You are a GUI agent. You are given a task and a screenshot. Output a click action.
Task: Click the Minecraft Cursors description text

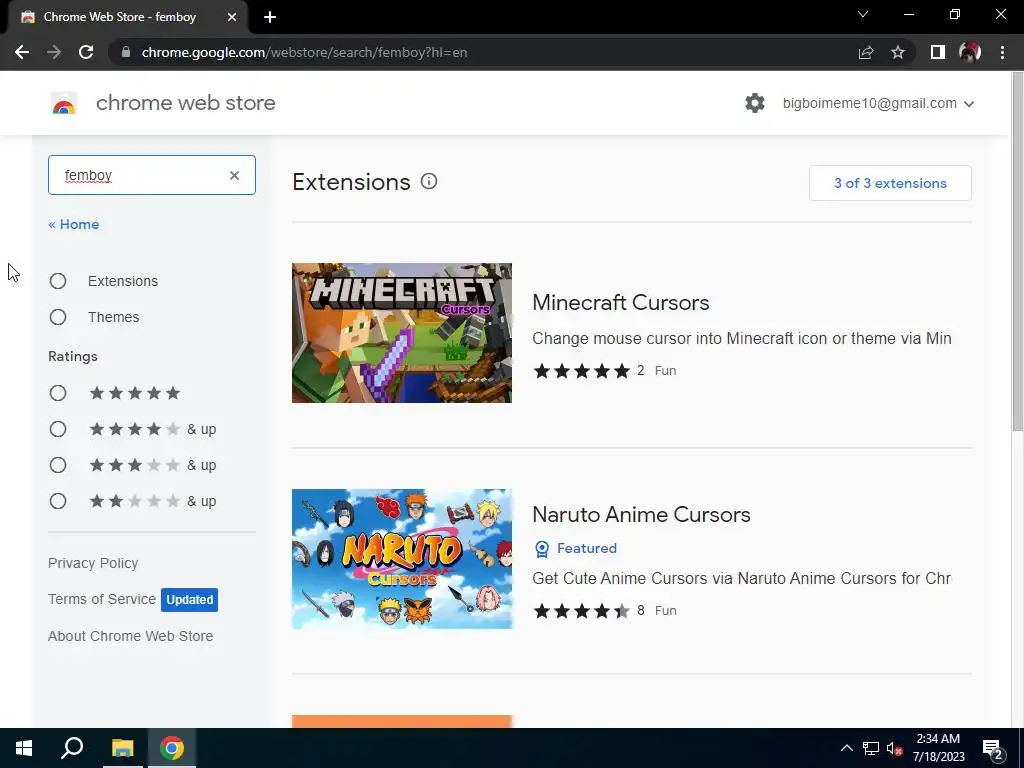(742, 338)
